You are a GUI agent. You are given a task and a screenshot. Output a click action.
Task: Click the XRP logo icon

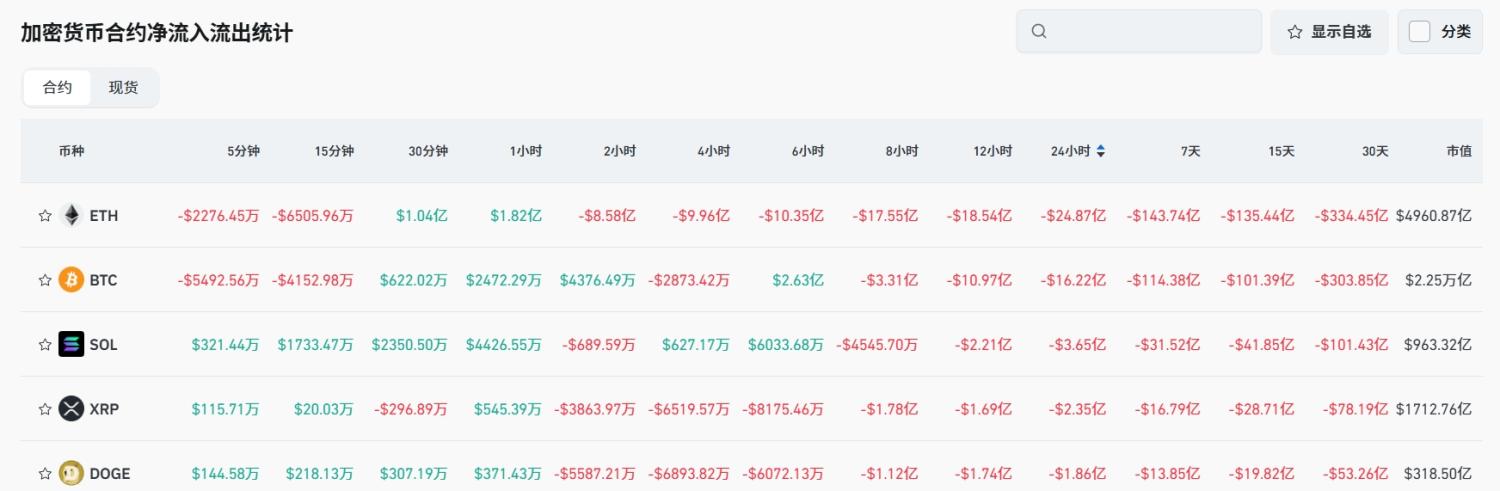(71, 409)
